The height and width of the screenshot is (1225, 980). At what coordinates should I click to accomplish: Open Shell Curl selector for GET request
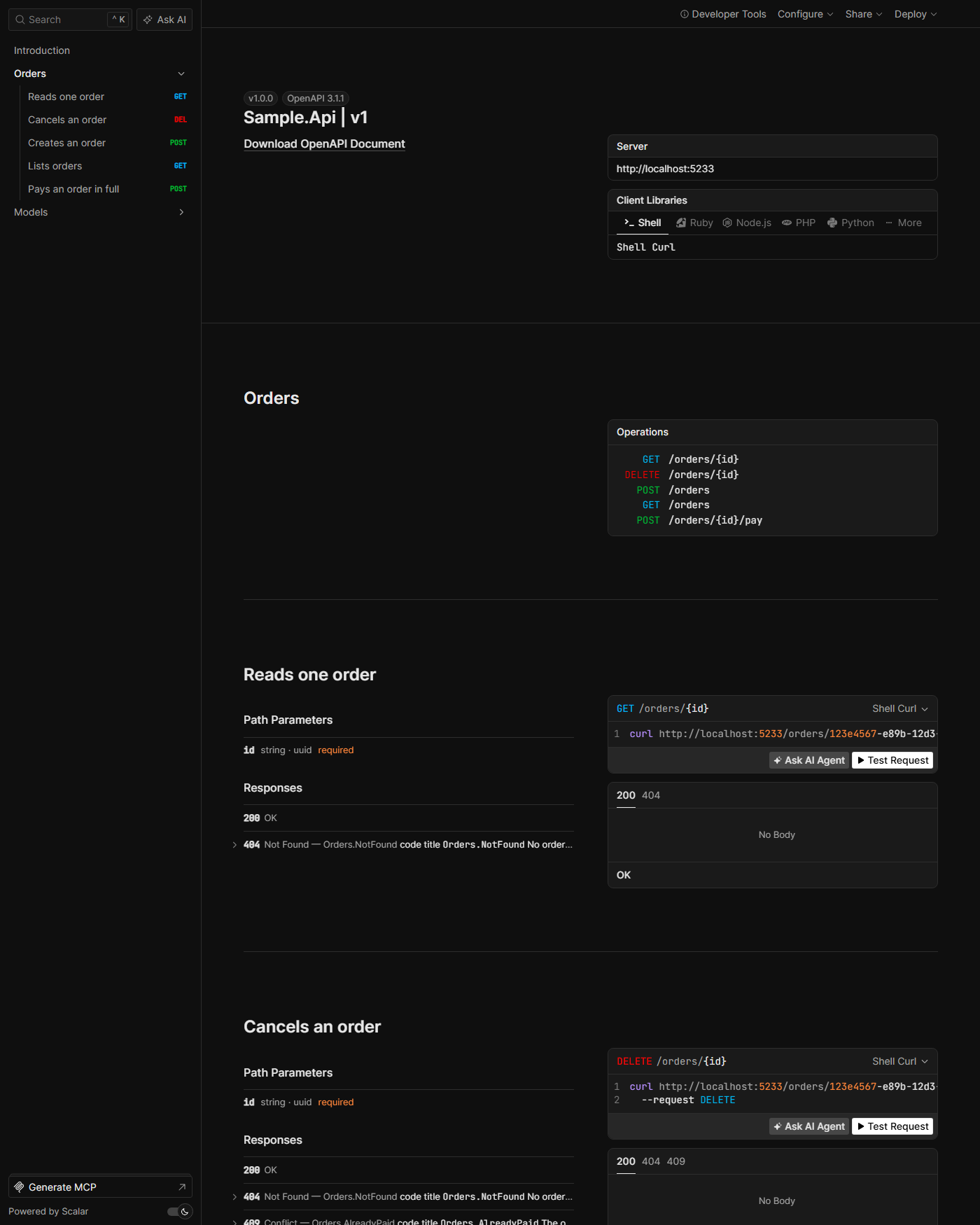900,708
